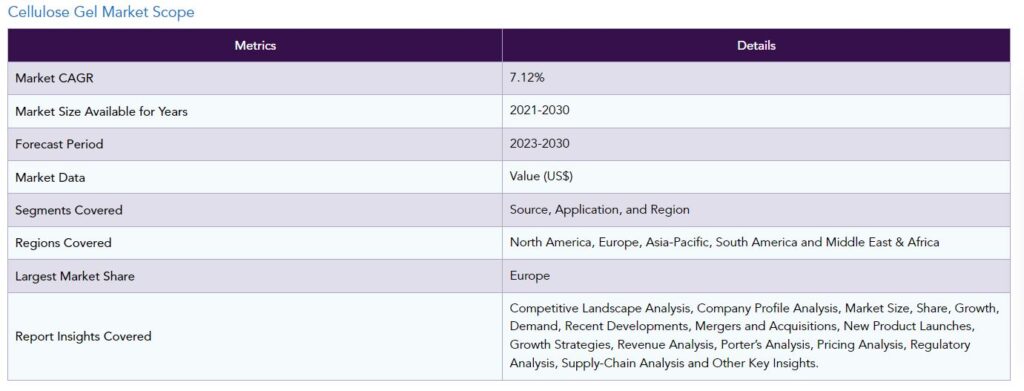Select the Europe value cell
1024x391 pixels.
pos(756,275)
